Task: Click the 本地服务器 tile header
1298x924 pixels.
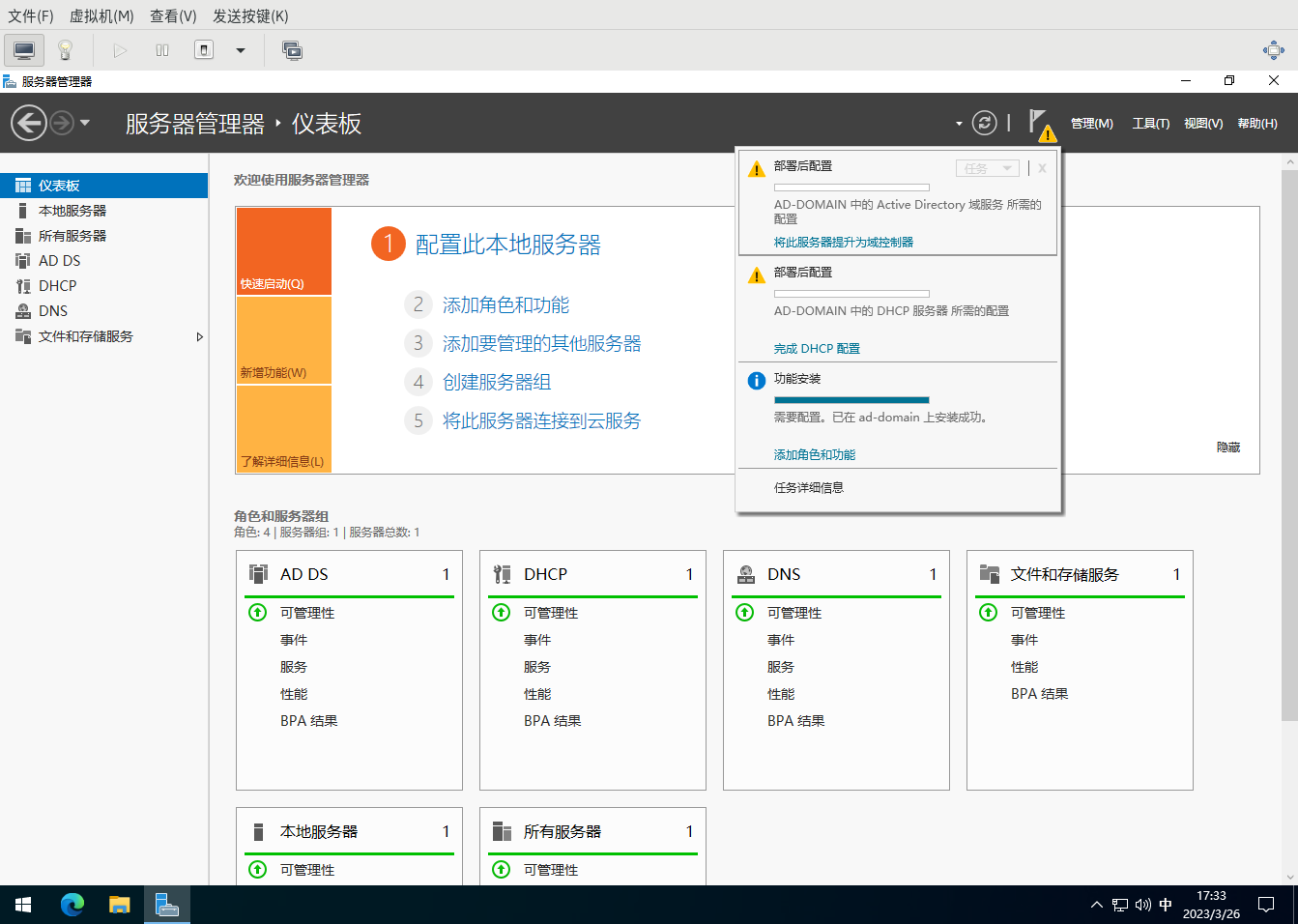Action: pyautogui.click(x=349, y=831)
